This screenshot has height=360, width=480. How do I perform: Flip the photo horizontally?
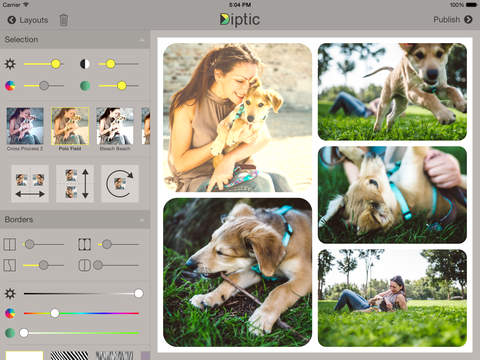coord(30,184)
